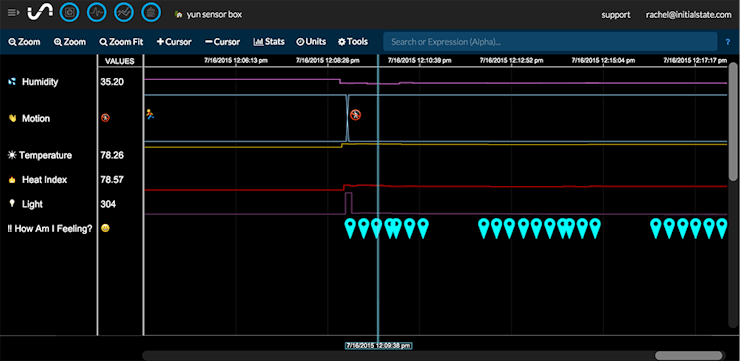
Task: Click the vertical scrollbar thumb
Action: [734, 121]
